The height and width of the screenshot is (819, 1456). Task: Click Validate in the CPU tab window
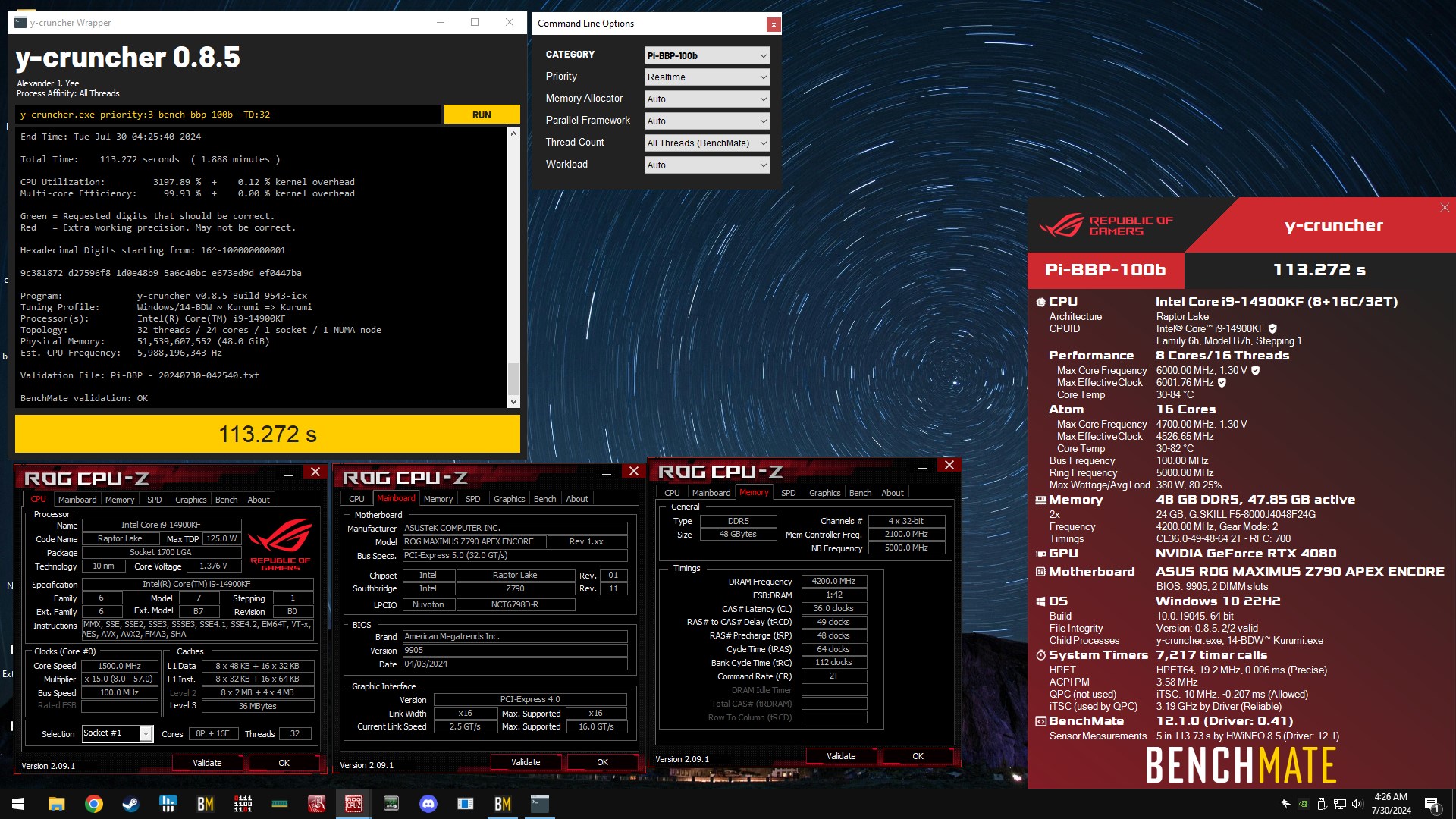point(207,763)
